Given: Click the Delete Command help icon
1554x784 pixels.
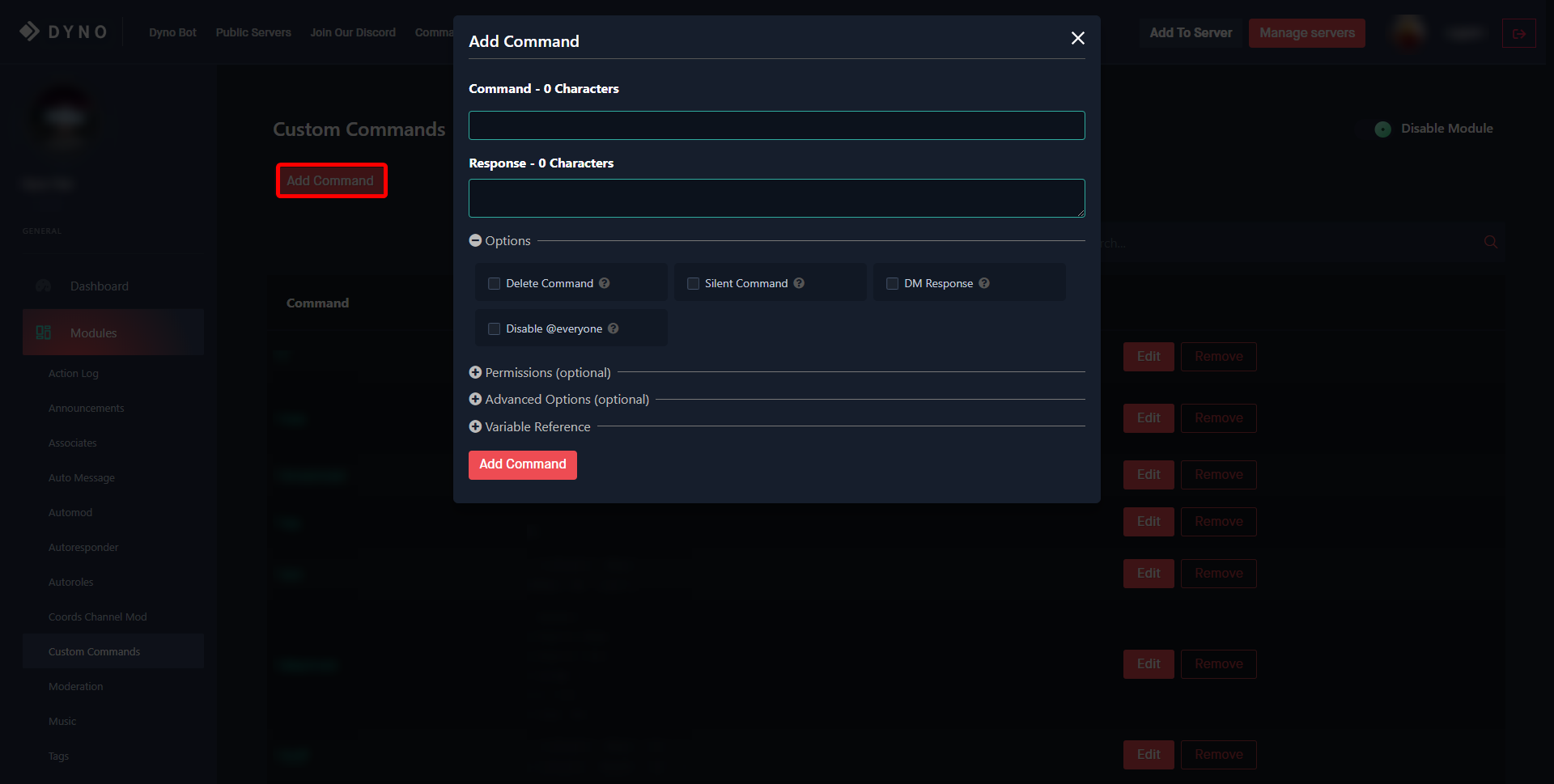Looking at the screenshot, I should coord(605,283).
